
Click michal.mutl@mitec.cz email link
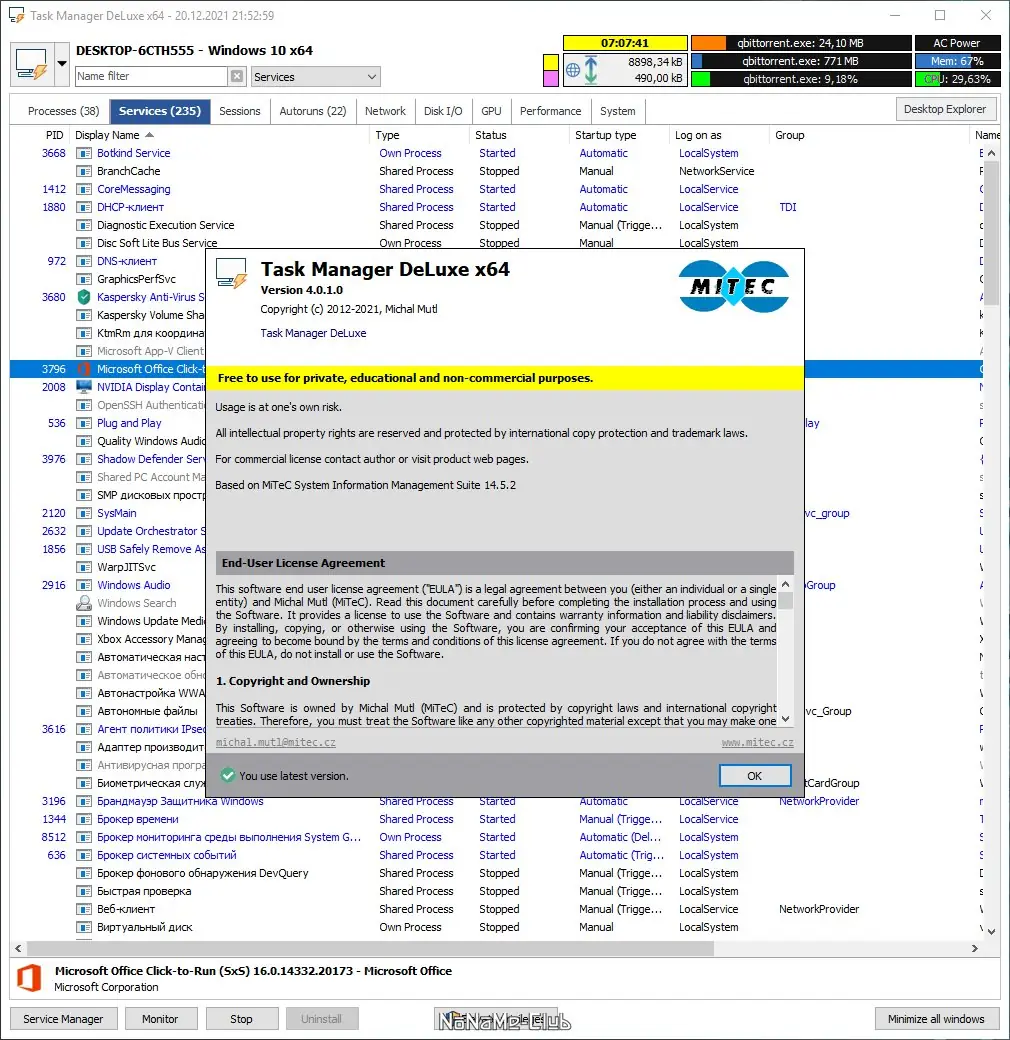pos(276,742)
